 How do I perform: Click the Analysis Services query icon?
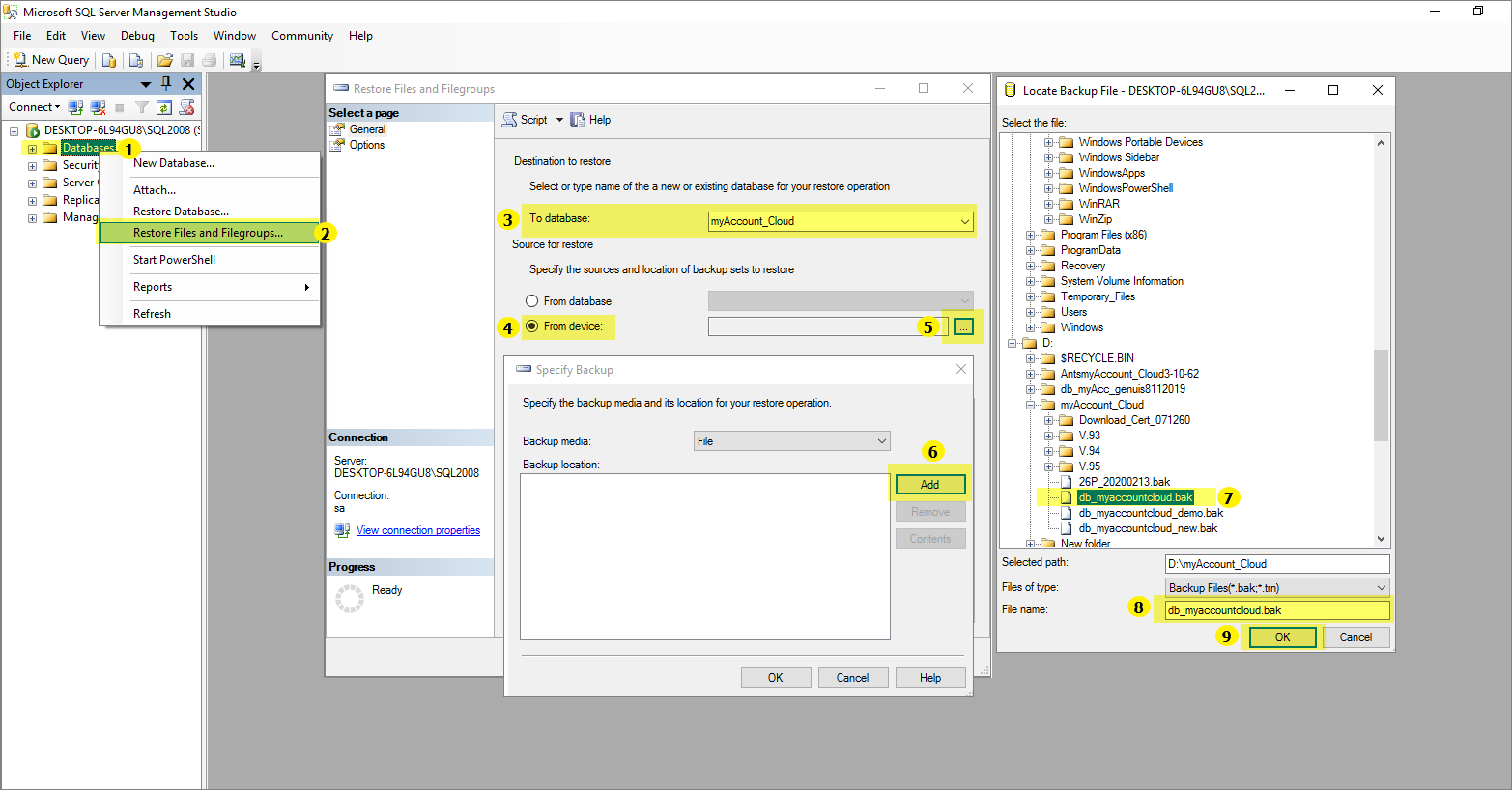pos(136,60)
